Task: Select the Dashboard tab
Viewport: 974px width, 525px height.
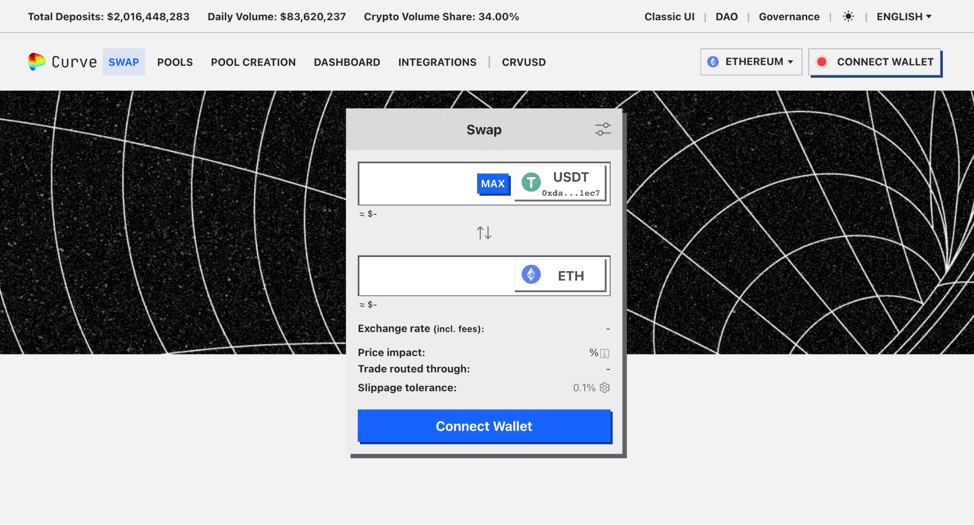Action: (x=347, y=62)
